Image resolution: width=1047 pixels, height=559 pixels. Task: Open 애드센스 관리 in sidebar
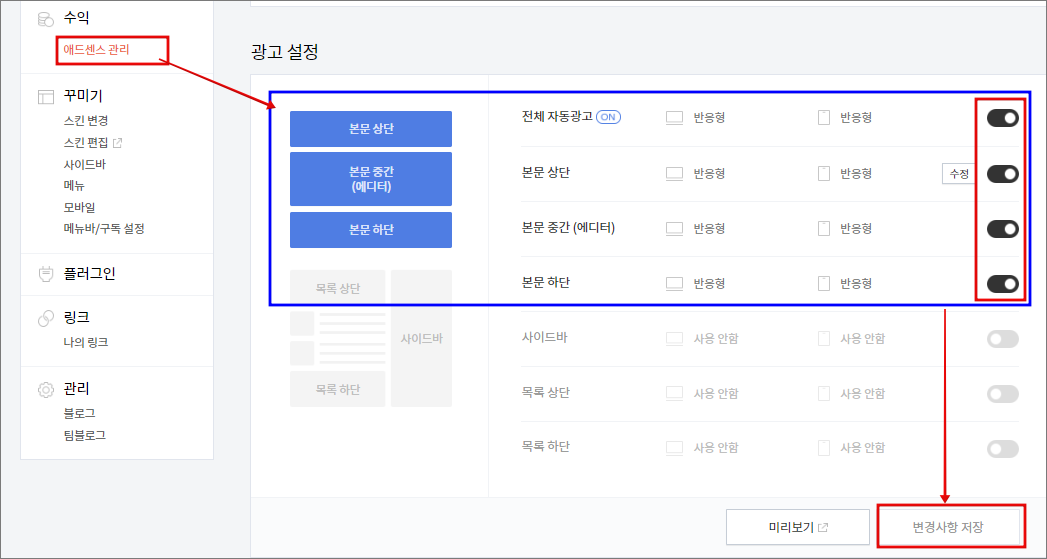[96, 49]
